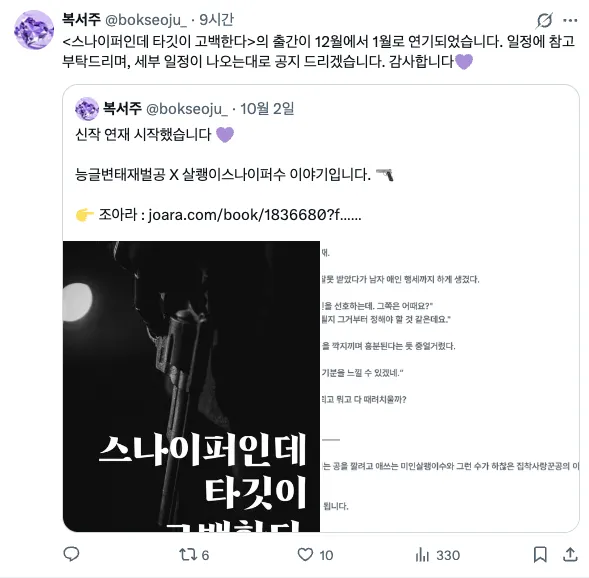Open quoted tweet text 신작 연재 시작했습니다
The width and height of the screenshot is (589, 578).
[143, 134]
